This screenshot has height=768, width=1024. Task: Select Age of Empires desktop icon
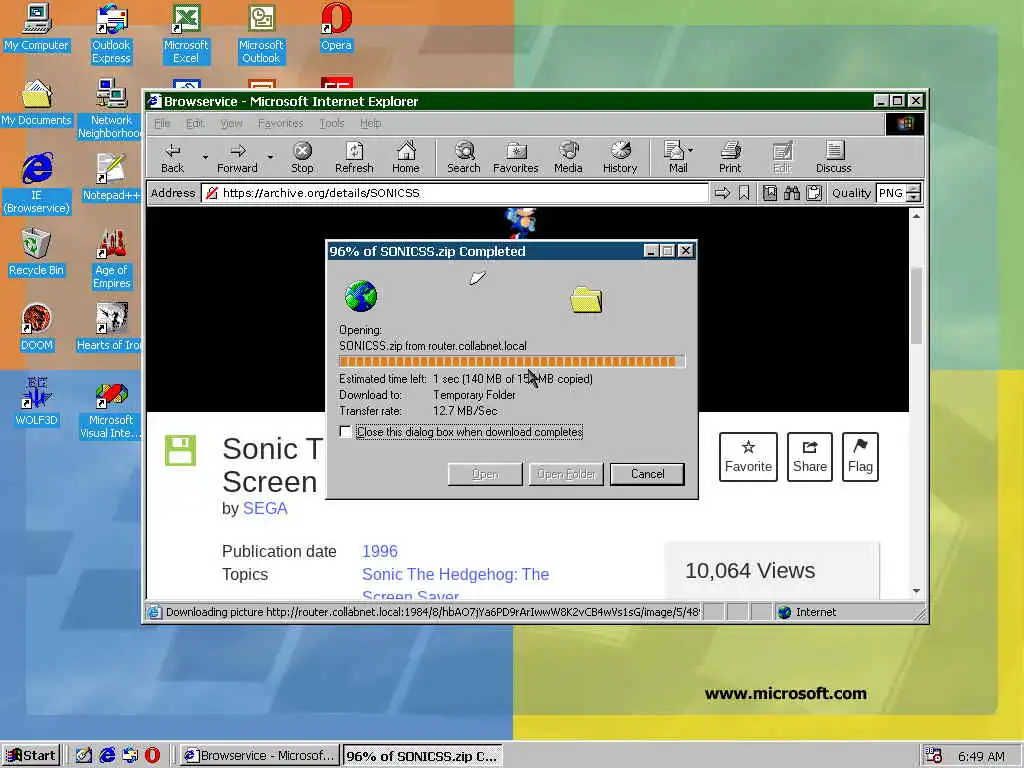coord(111,259)
